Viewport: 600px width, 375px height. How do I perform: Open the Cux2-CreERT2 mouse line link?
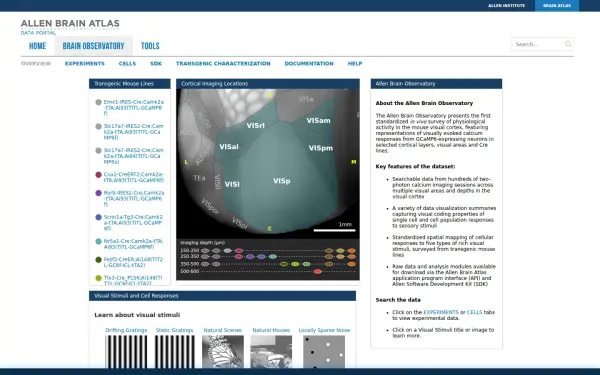[134, 177]
